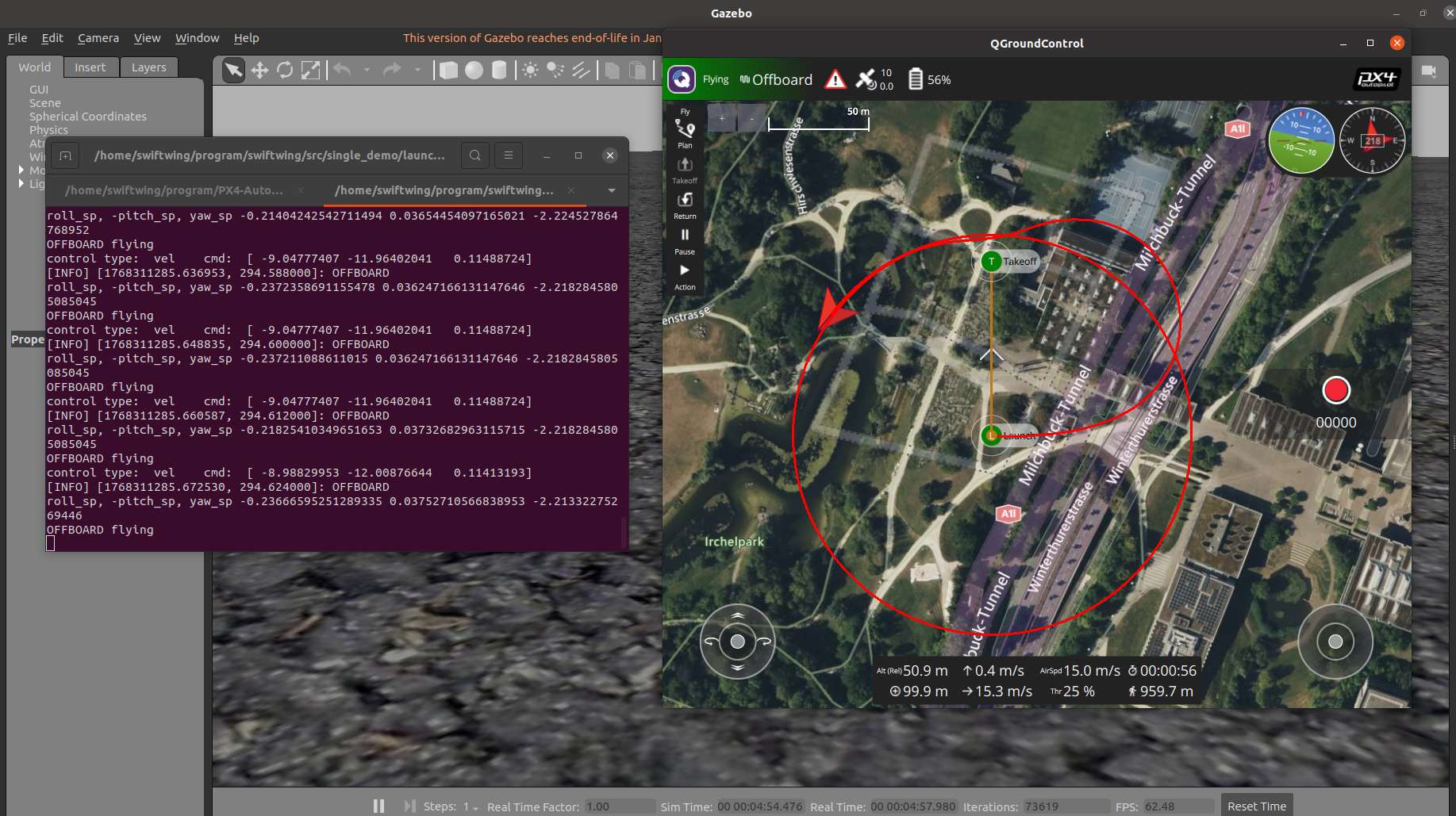Open the terminal hamburger menu
The width and height of the screenshot is (1456, 816).
click(509, 155)
